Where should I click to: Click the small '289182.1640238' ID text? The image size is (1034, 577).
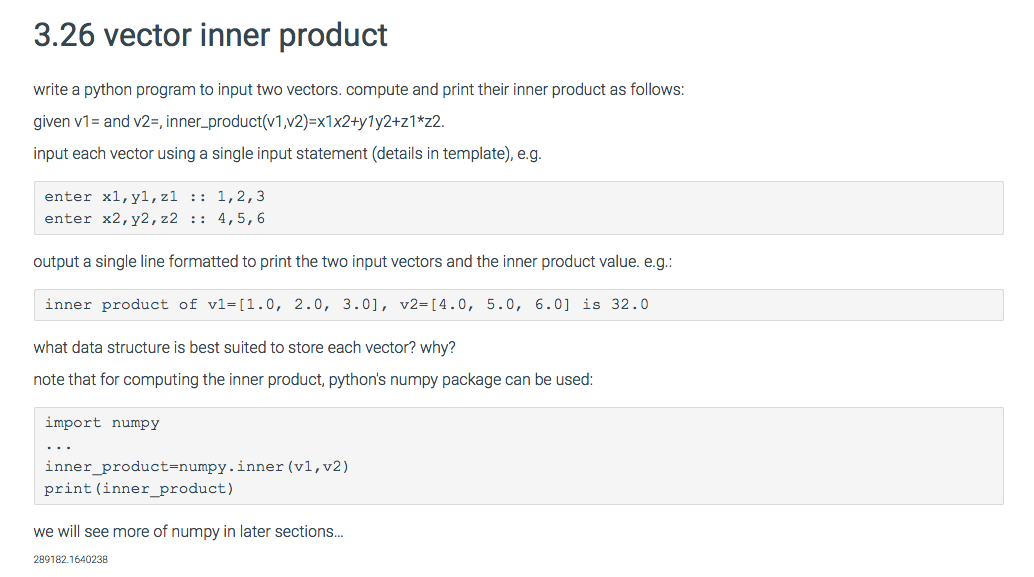[70, 560]
